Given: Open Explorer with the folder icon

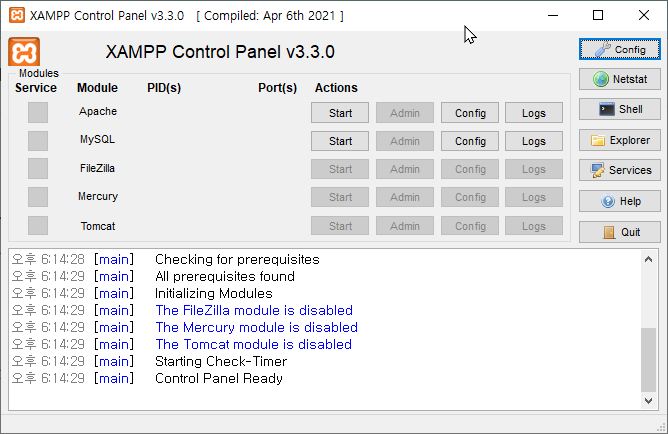Looking at the screenshot, I should pos(619,140).
